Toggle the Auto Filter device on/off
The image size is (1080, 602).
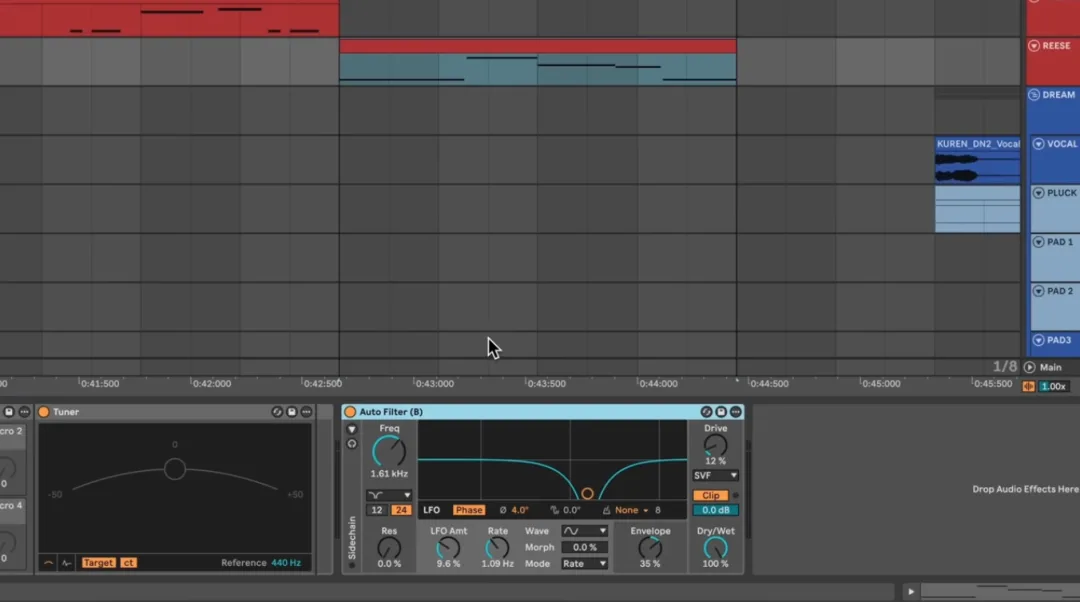click(350, 412)
